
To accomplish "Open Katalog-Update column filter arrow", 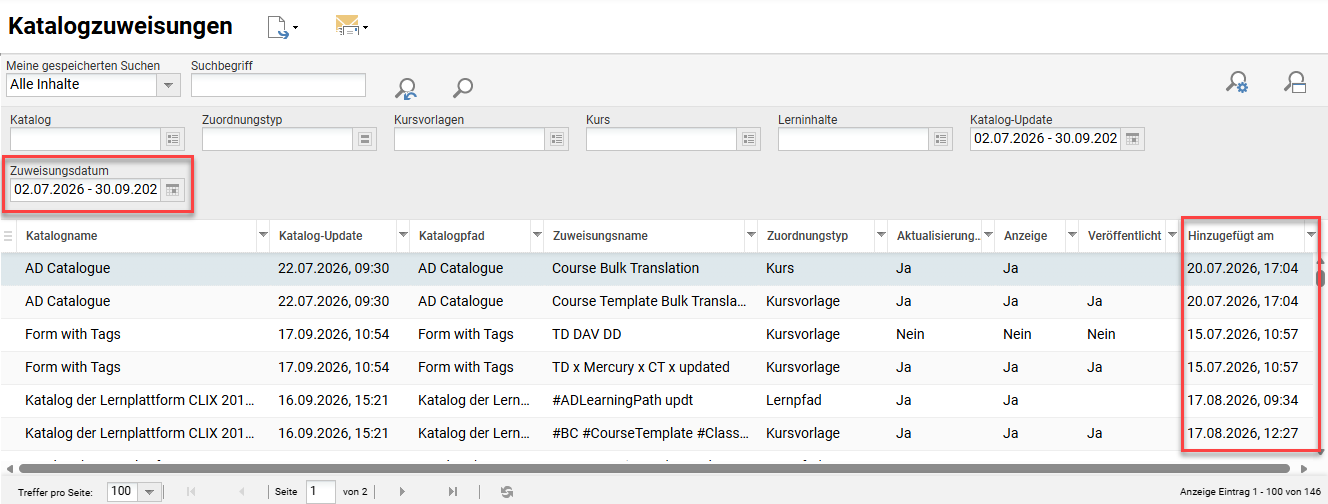I will 403,236.
